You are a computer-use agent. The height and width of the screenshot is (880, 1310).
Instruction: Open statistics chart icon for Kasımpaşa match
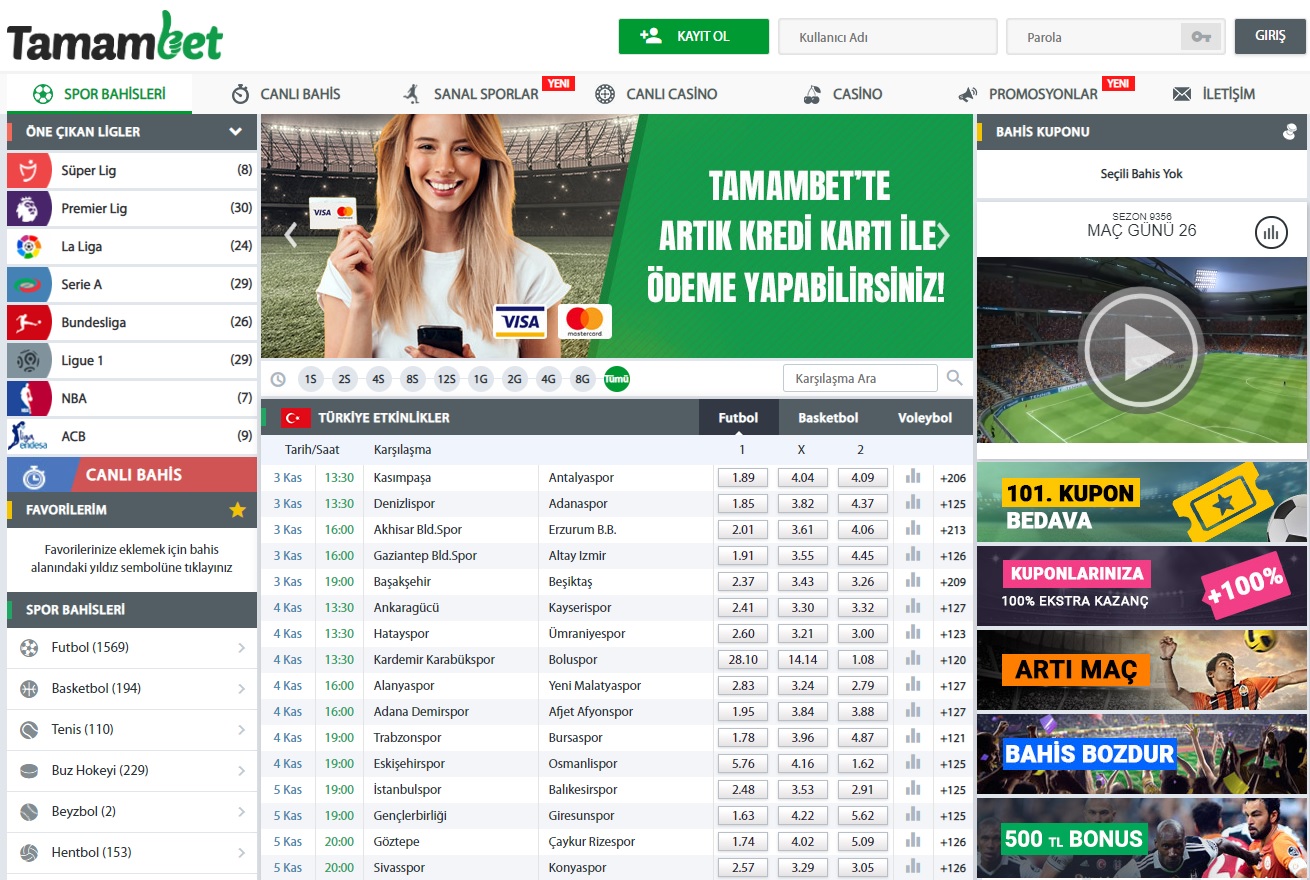(x=913, y=477)
